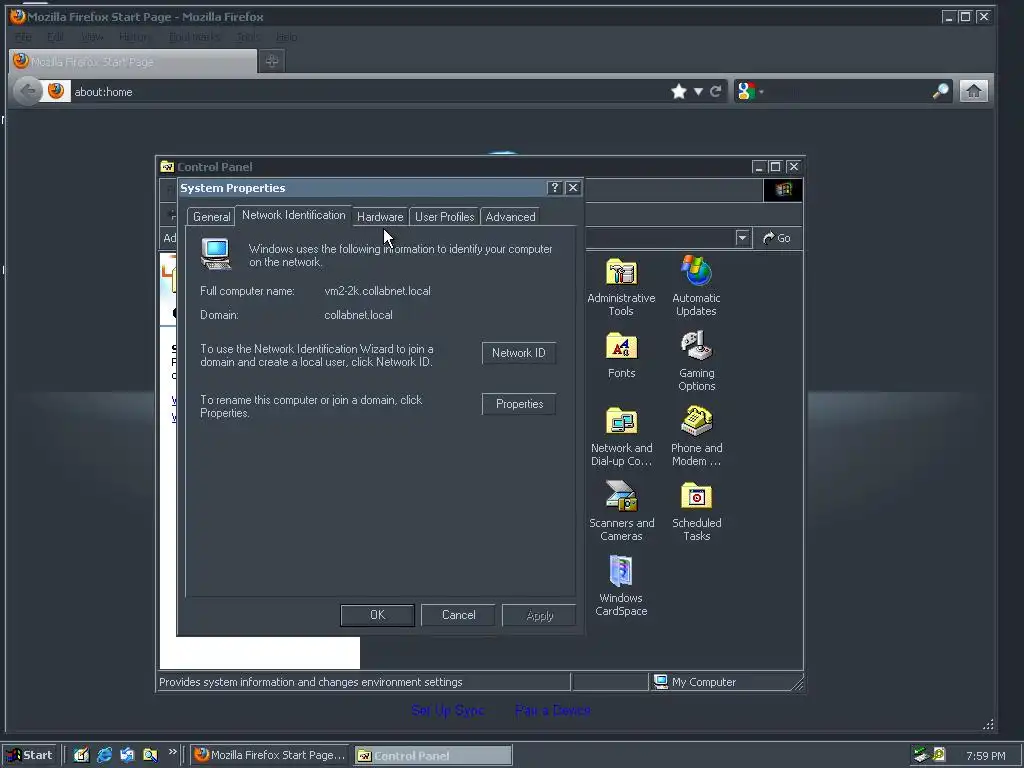Click Cancel in System Properties
The width and height of the screenshot is (1024, 768).
pos(458,615)
